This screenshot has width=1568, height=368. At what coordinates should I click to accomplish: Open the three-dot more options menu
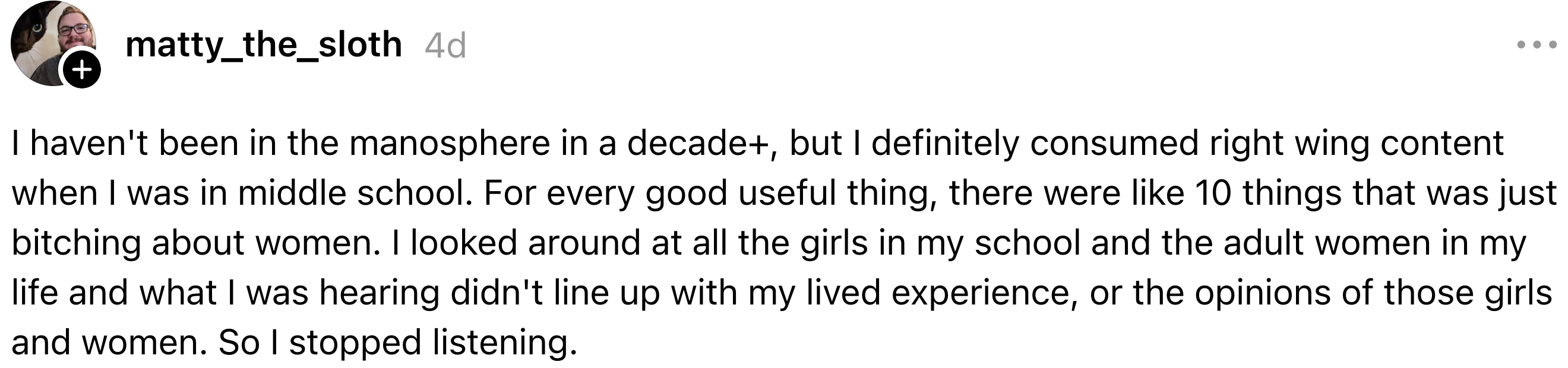(1536, 45)
